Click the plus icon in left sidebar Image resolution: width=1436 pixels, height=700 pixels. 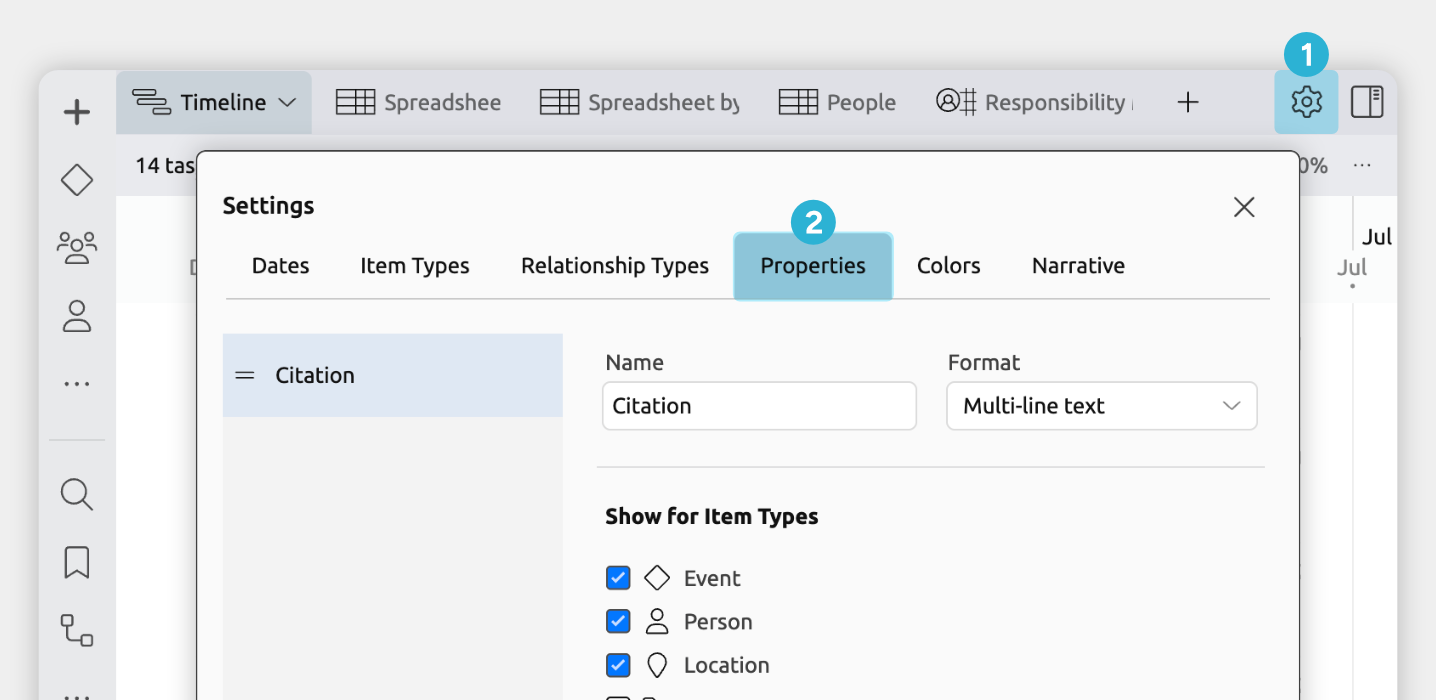click(77, 112)
